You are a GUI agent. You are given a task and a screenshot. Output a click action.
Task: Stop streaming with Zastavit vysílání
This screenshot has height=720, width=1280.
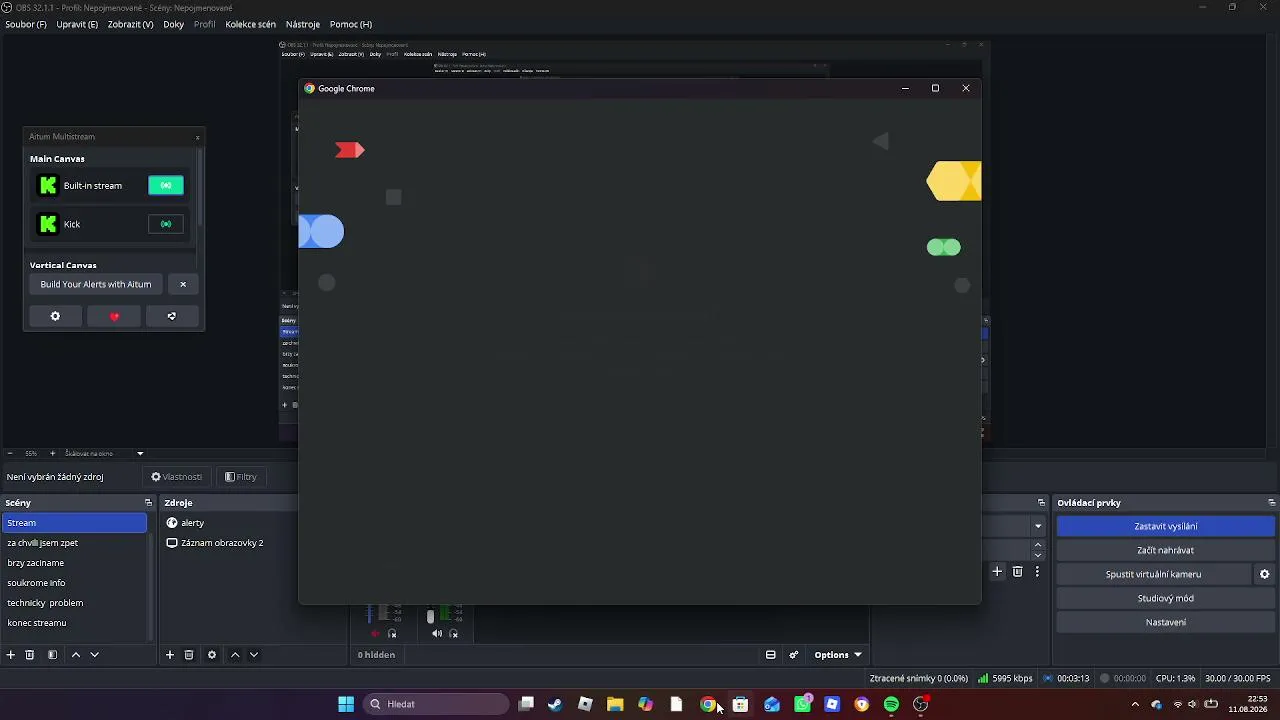coord(1166,526)
